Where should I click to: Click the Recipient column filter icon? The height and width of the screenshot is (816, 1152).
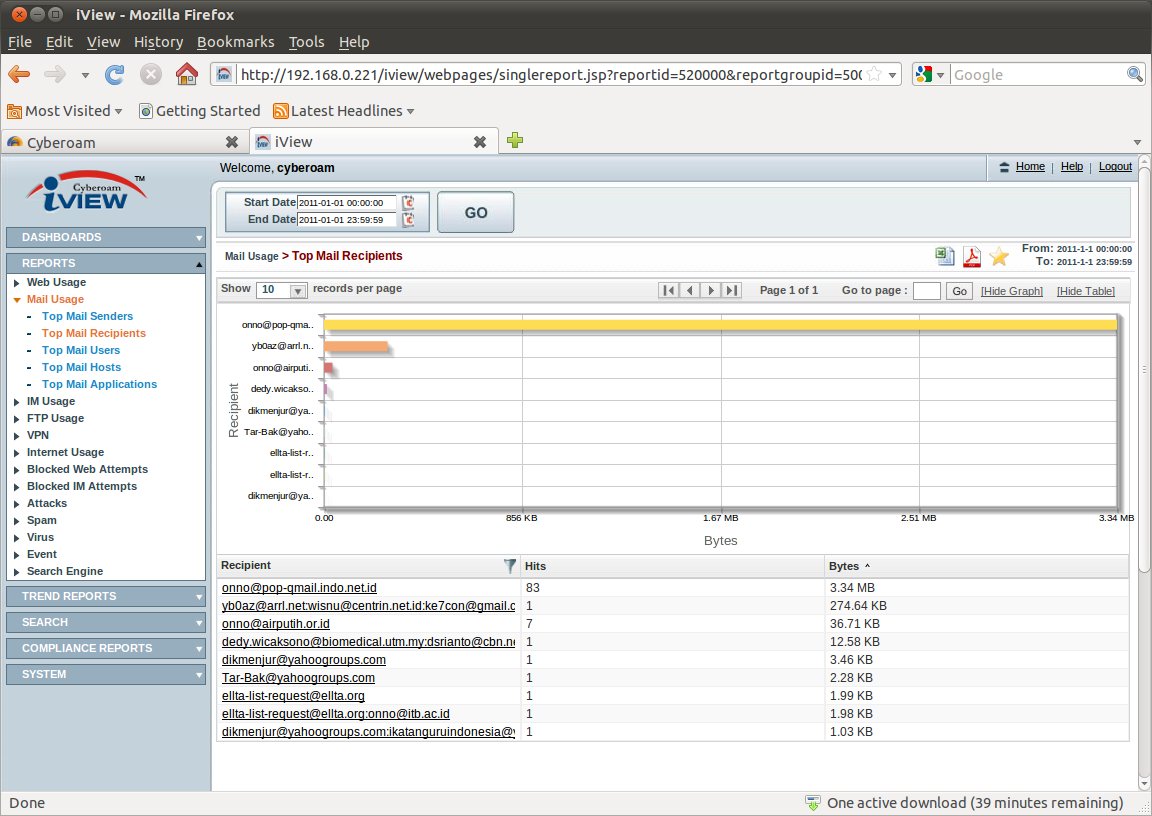(x=510, y=566)
